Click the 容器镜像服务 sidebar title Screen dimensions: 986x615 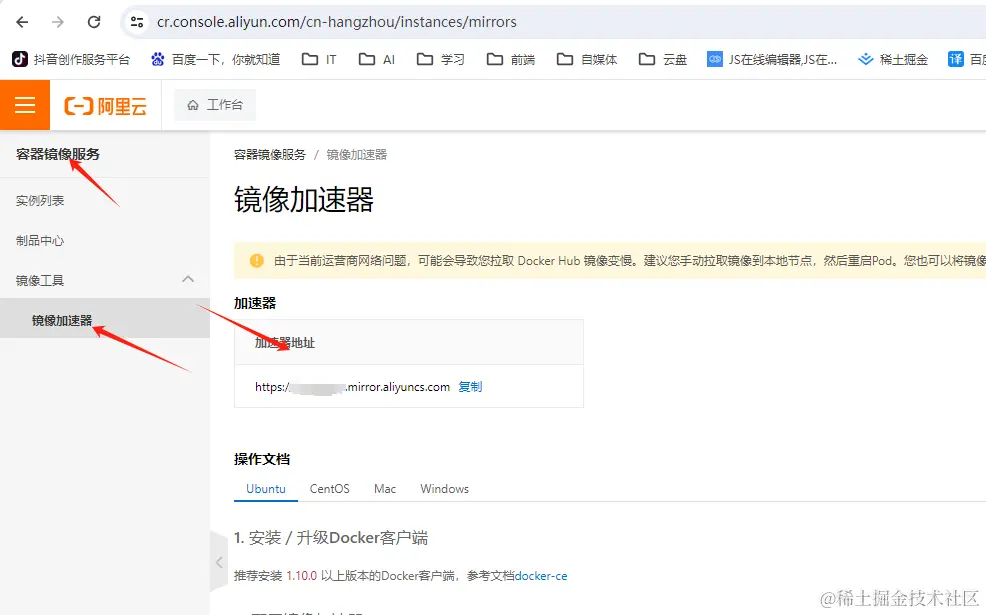[x=58, y=154]
